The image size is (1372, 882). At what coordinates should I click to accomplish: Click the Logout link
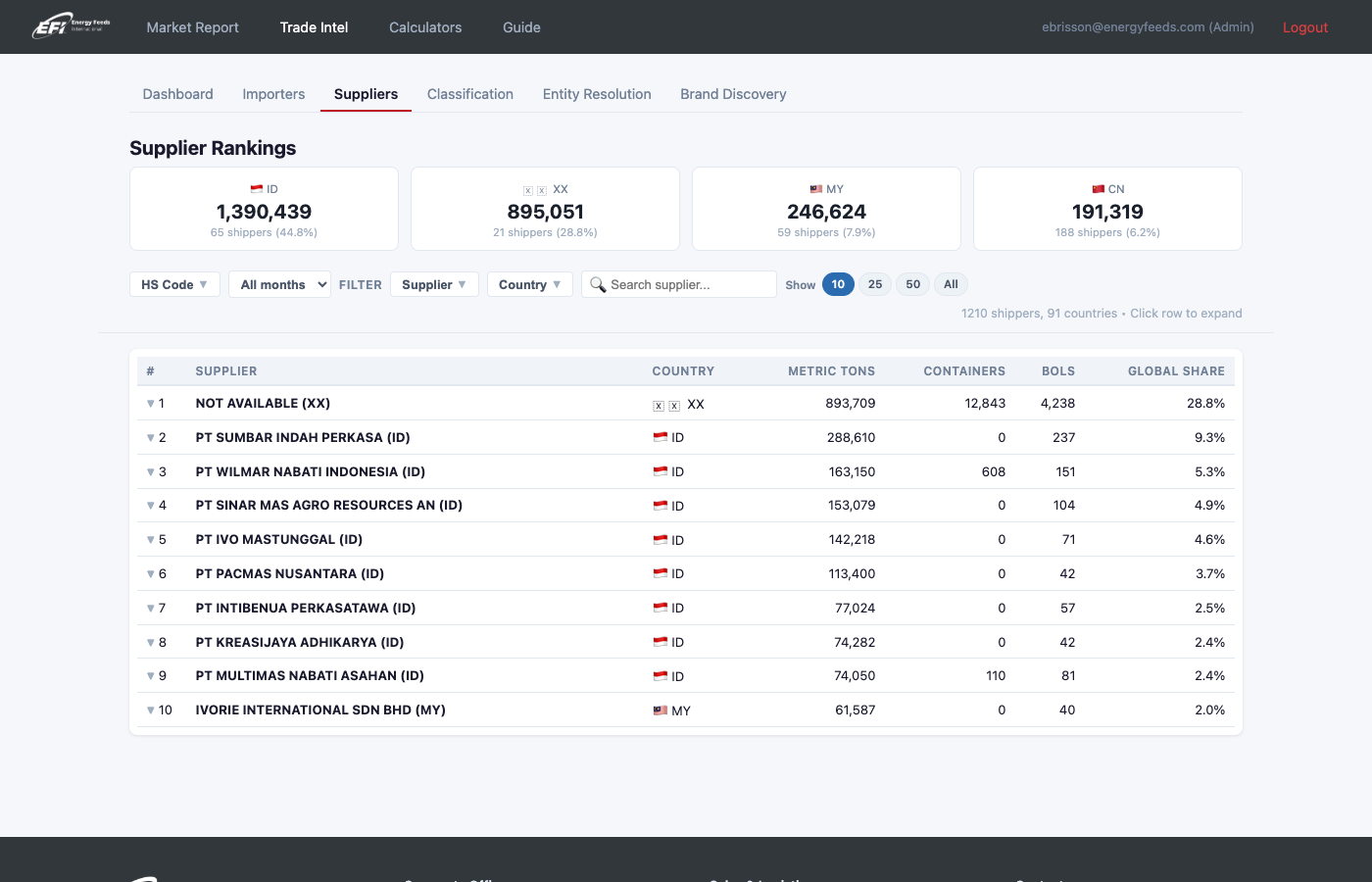pos(1304,27)
